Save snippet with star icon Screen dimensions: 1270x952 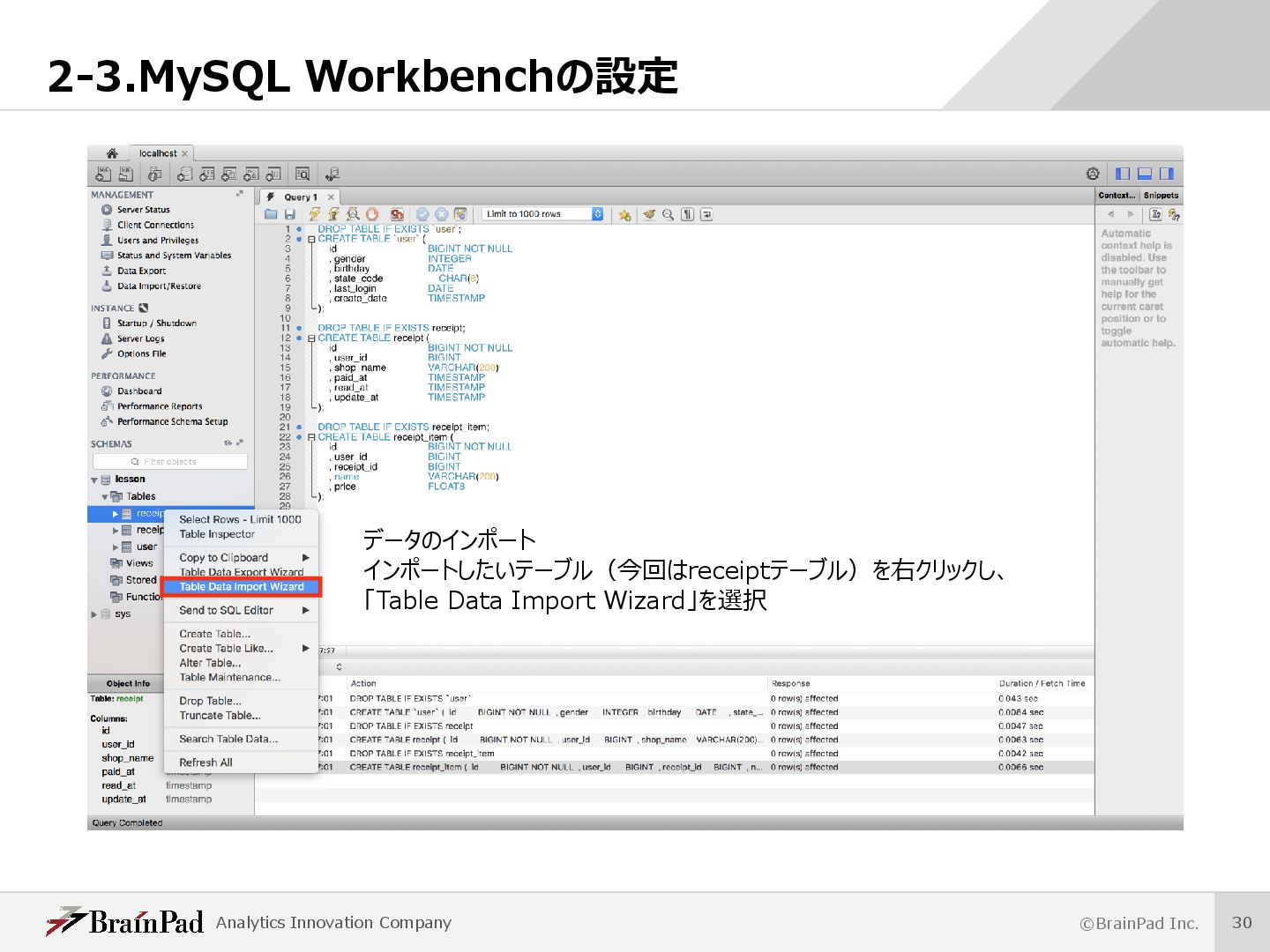tap(624, 214)
